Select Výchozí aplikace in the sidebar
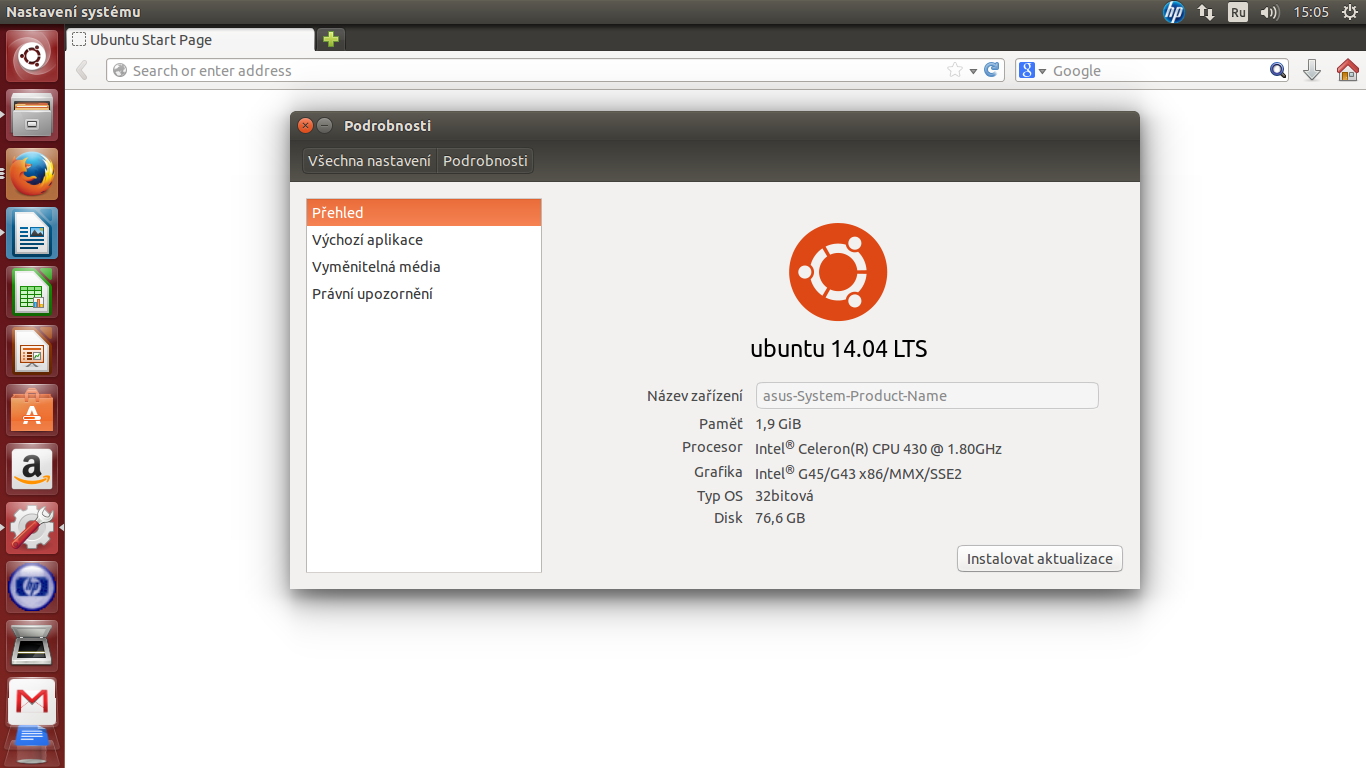Viewport: 1366px width, 768px height. pyautogui.click(x=367, y=240)
